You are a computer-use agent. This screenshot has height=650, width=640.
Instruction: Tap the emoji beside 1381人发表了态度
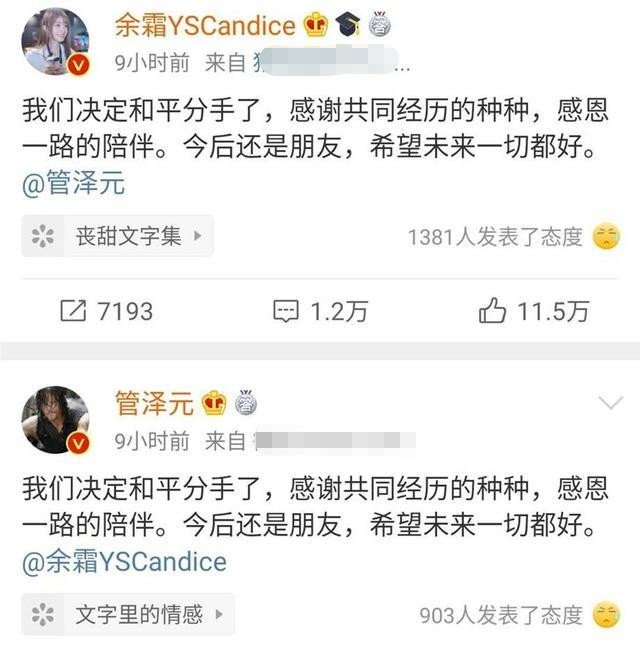click(x=606, y=237)
